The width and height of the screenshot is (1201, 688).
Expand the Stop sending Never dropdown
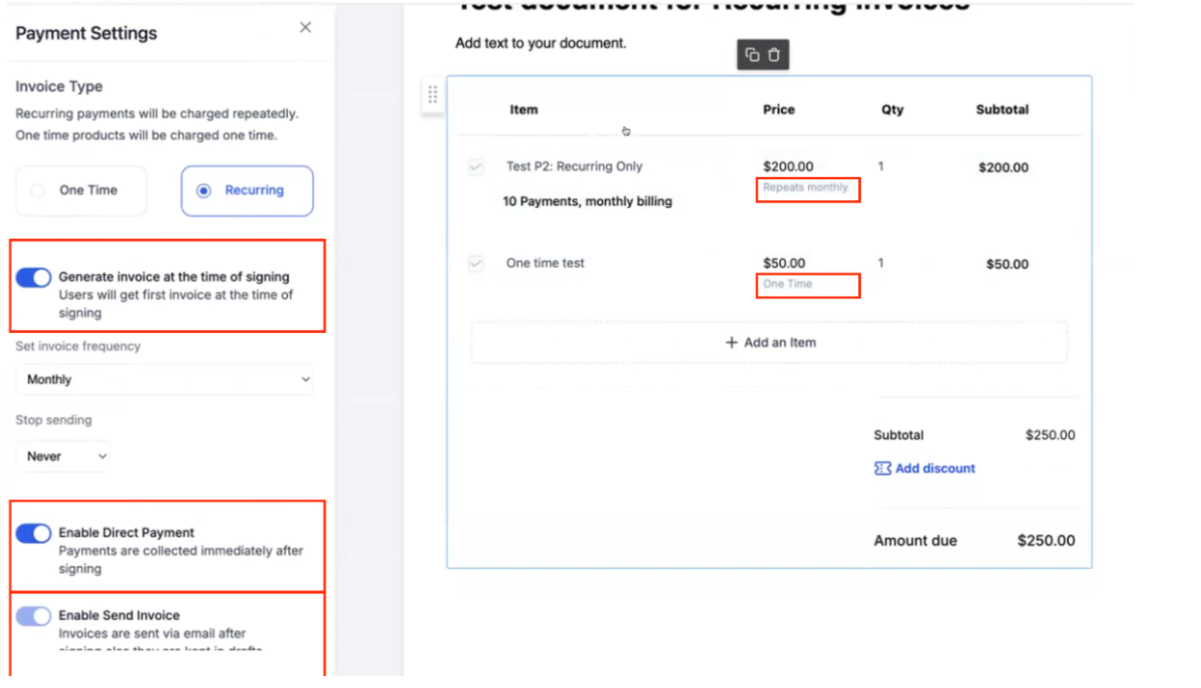pyautogui.click(x=63, y=456)
